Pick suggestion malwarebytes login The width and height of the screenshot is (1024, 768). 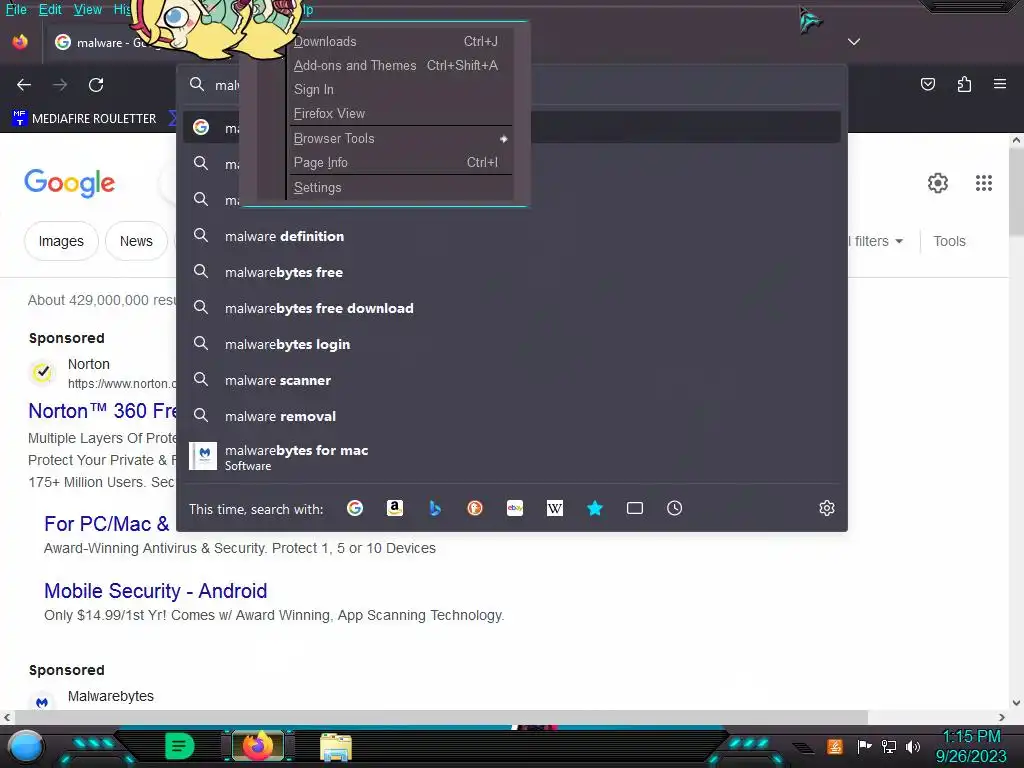(x=512, y=344)
